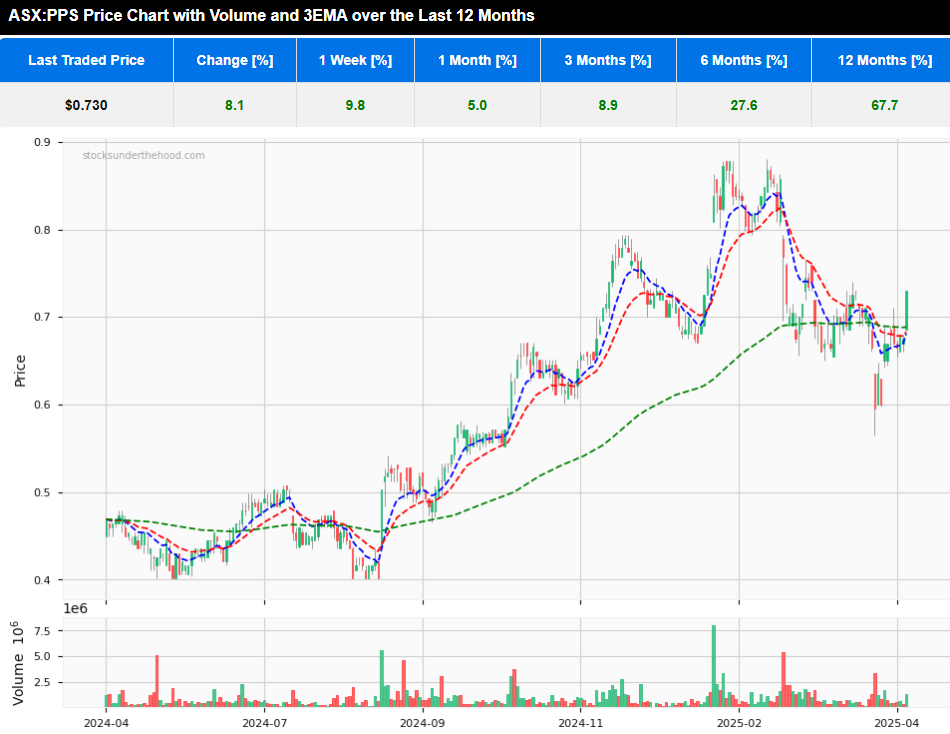Image resolution: width=950 pixels, height=734 pixels.
Task: Click the 2025-04 date axis label
Action: click(x=897, y=723)
